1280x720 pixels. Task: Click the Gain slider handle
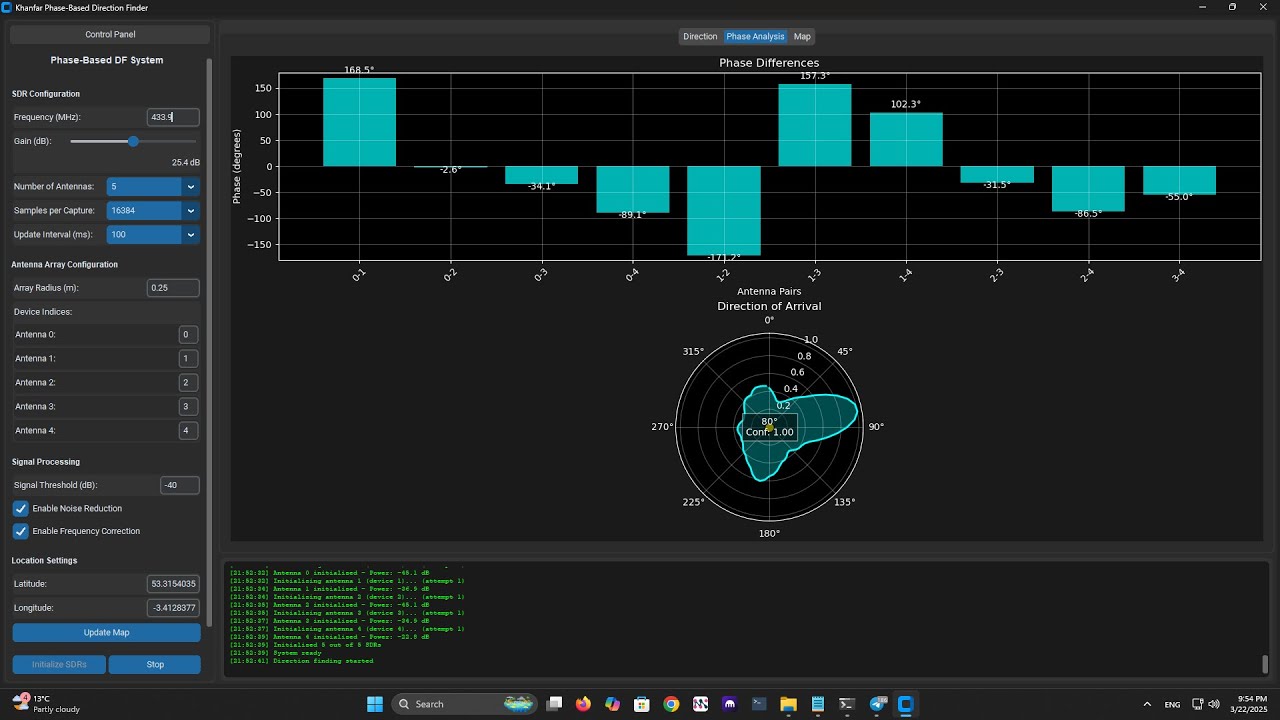coord(133,141)
